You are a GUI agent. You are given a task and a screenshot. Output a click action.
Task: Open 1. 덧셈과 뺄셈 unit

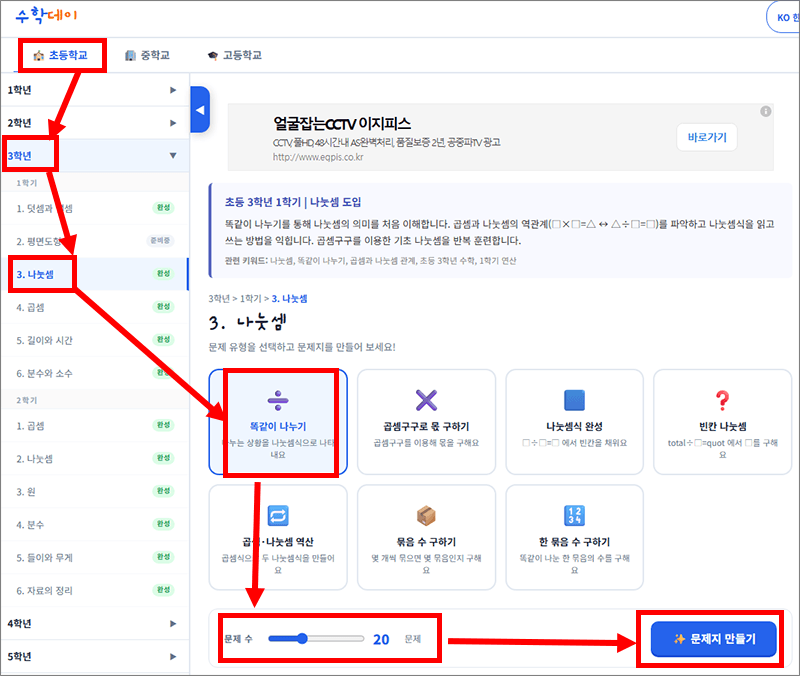95,208
